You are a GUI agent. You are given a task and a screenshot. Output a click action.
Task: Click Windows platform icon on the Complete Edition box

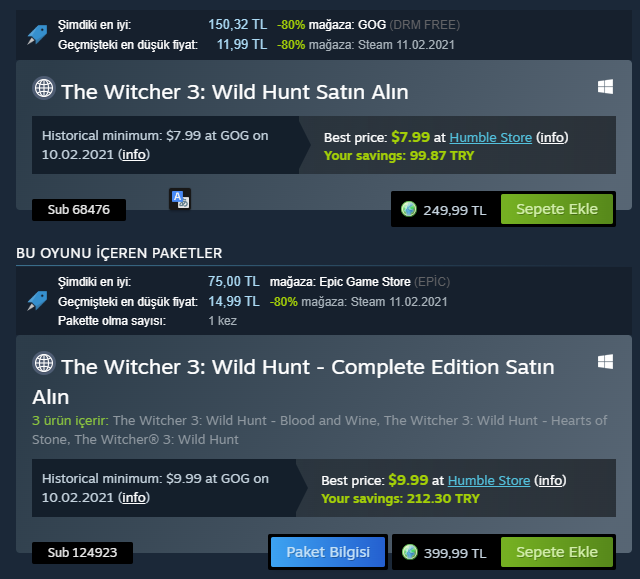pos(605,361)
